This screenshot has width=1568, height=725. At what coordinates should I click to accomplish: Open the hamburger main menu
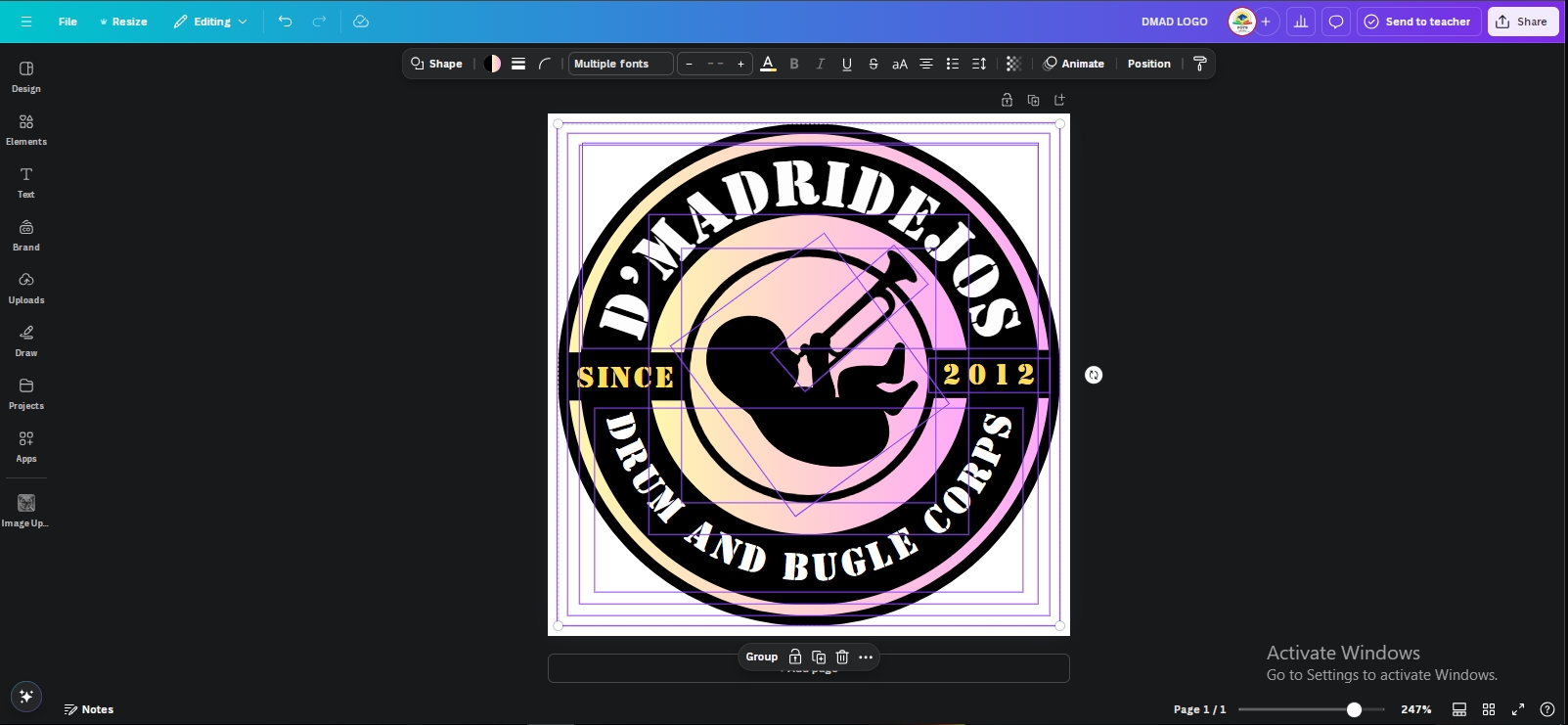[26, 22]
